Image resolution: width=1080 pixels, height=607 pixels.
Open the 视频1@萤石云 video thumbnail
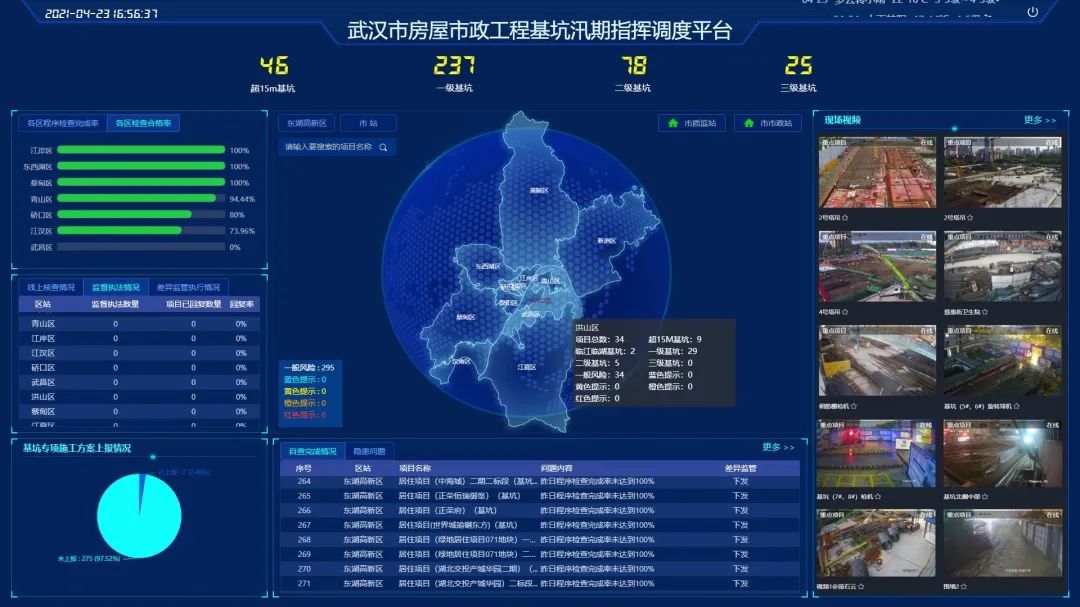tap(877, 543)
